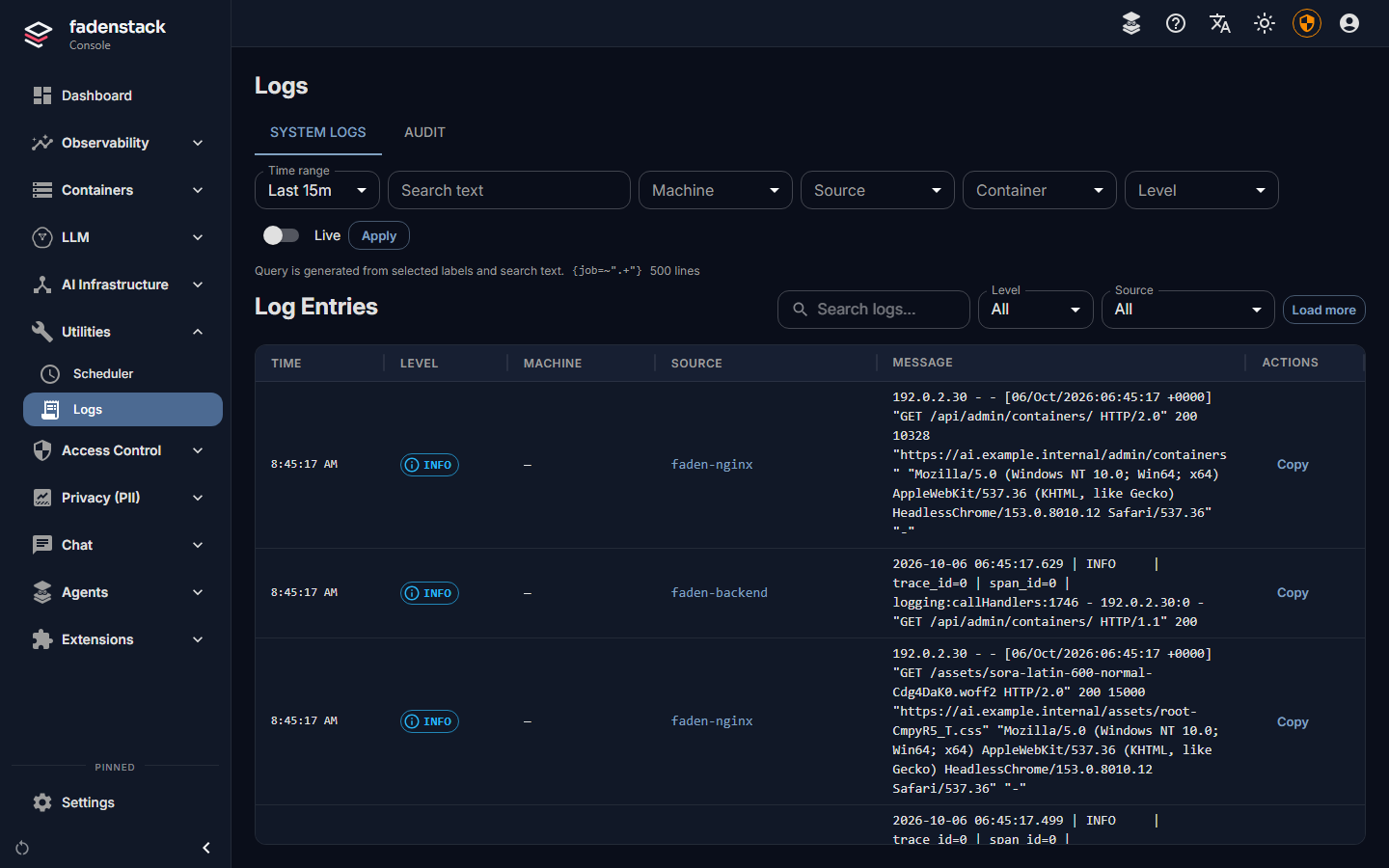Toggle the Live switch on
This screenshot has height=868, width=1389.
point(281,235)
